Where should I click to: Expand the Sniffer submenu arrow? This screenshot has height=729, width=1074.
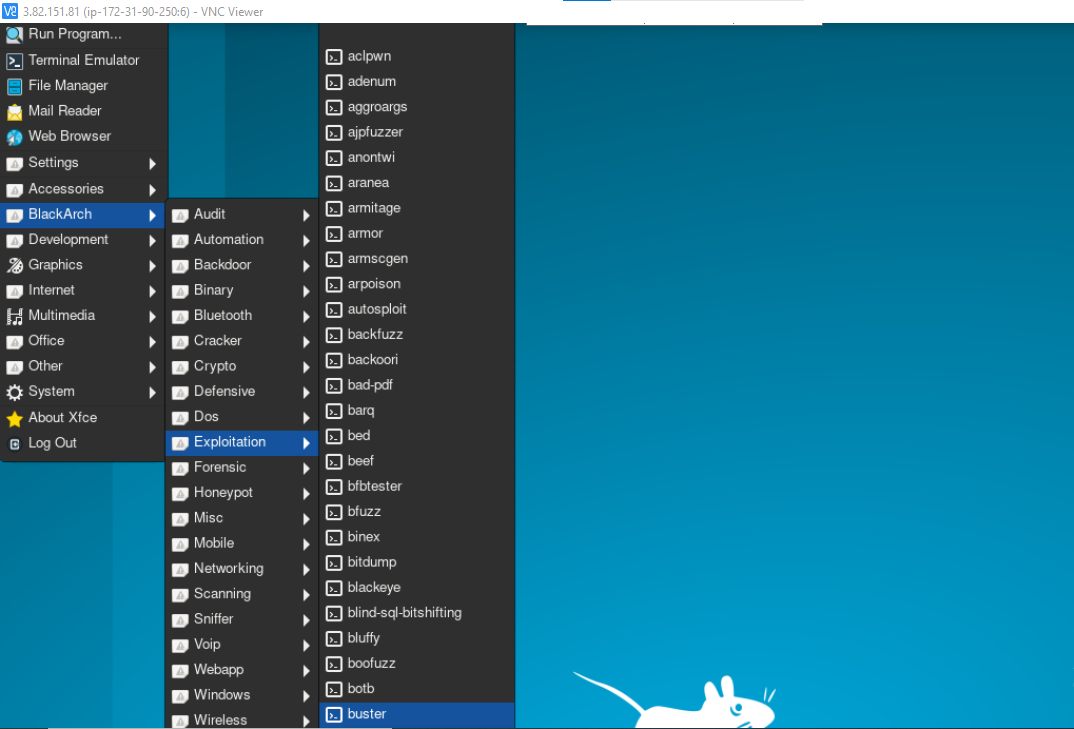pos(306,620)
